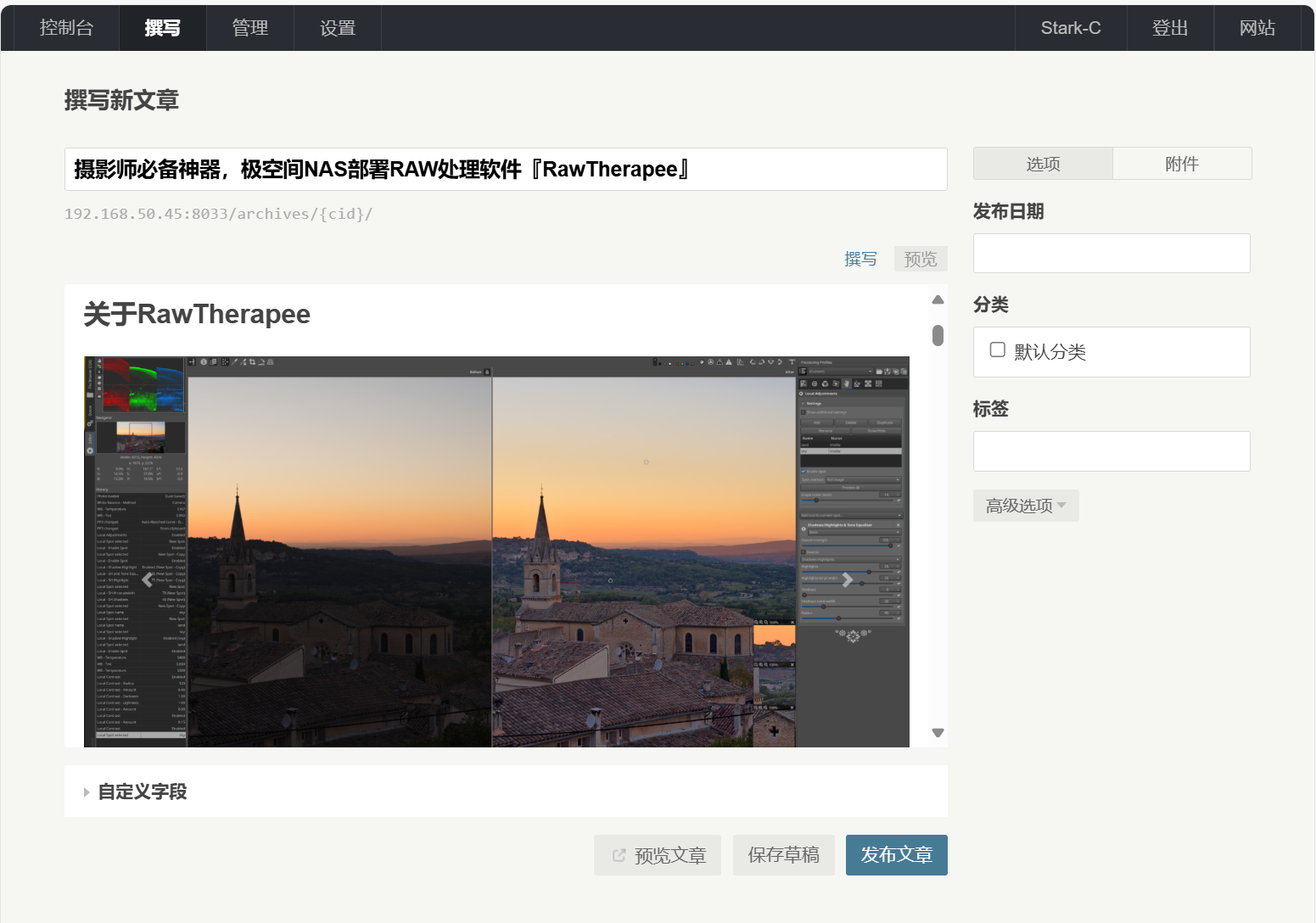Click the 分类 label

990,305
